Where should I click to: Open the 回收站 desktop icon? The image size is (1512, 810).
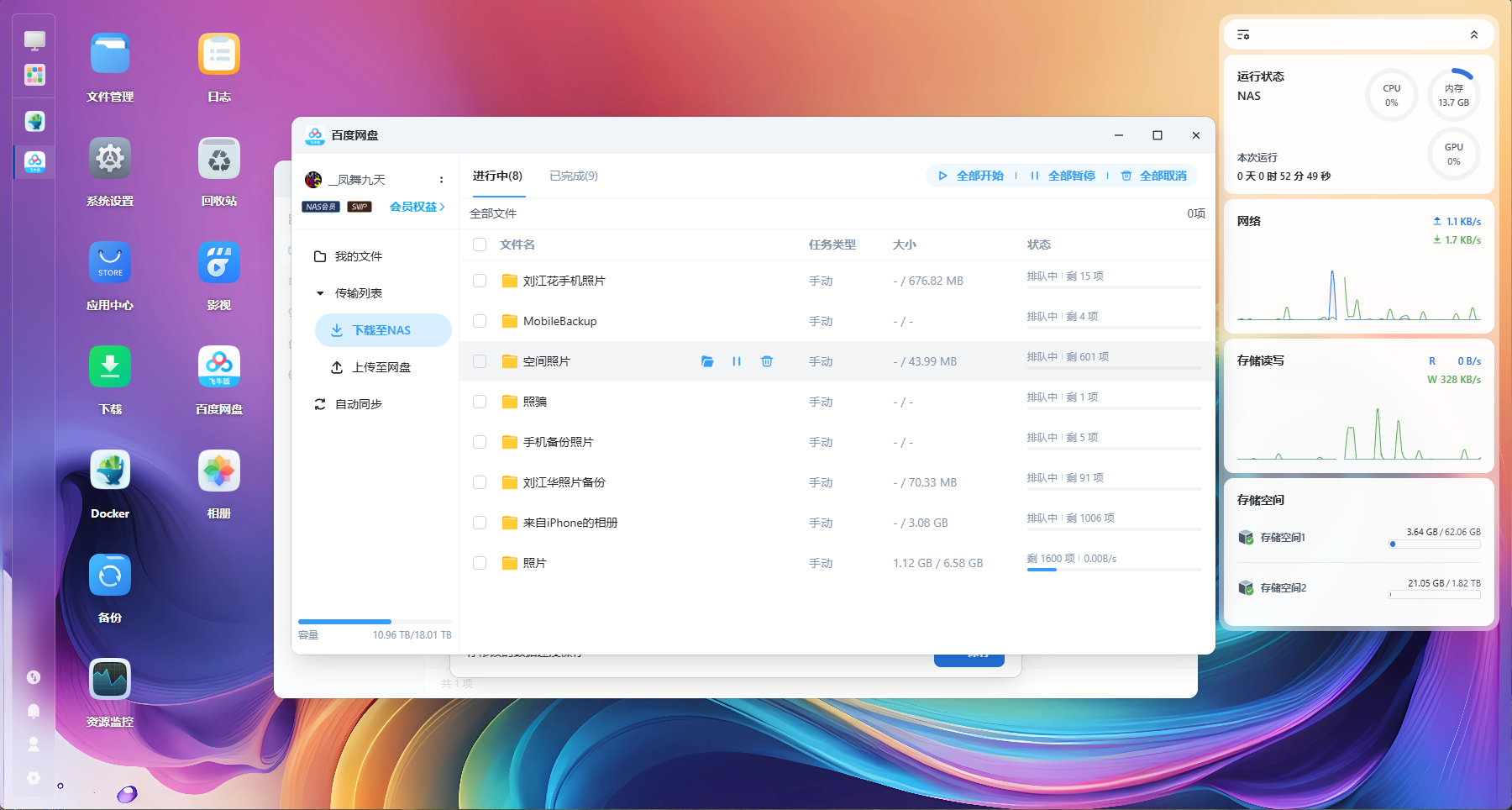tap(219, 158)
